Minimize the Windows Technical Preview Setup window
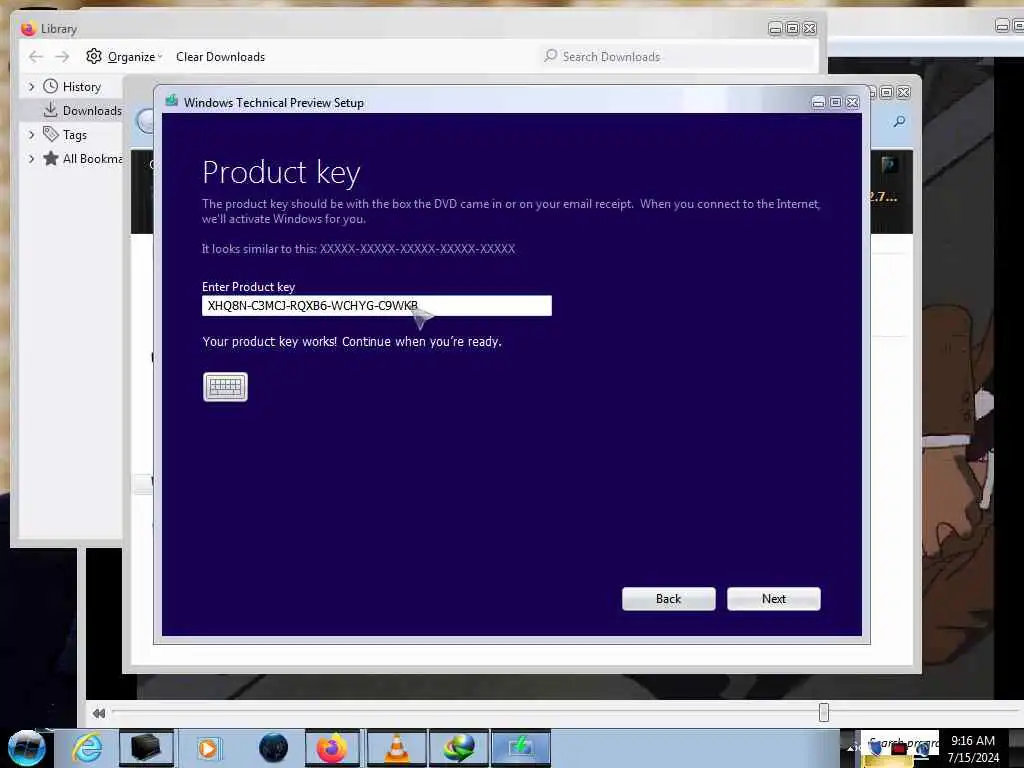The height and width of the screenshot is (768, 1024). tap(818, 103)
